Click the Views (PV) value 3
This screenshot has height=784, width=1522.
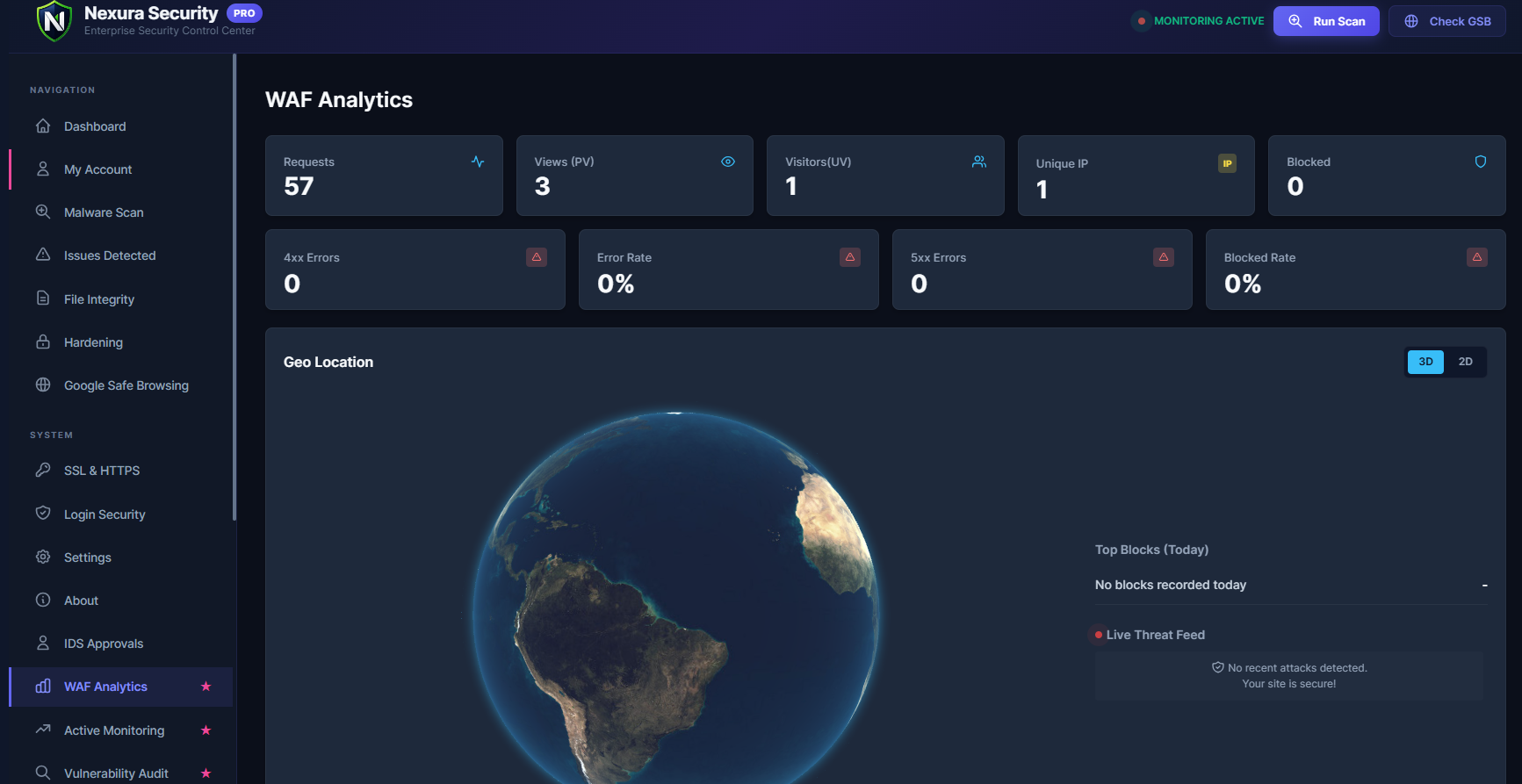(543, 186)
